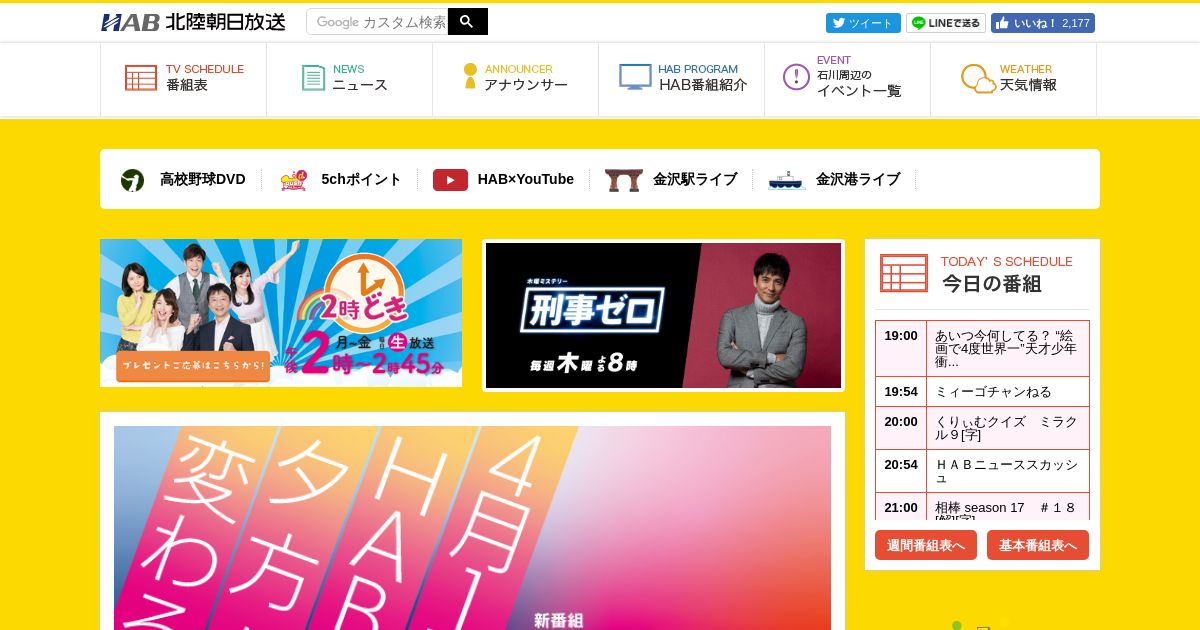Select the 21:00 相棒 season 17 program

(x=982, y=506)
